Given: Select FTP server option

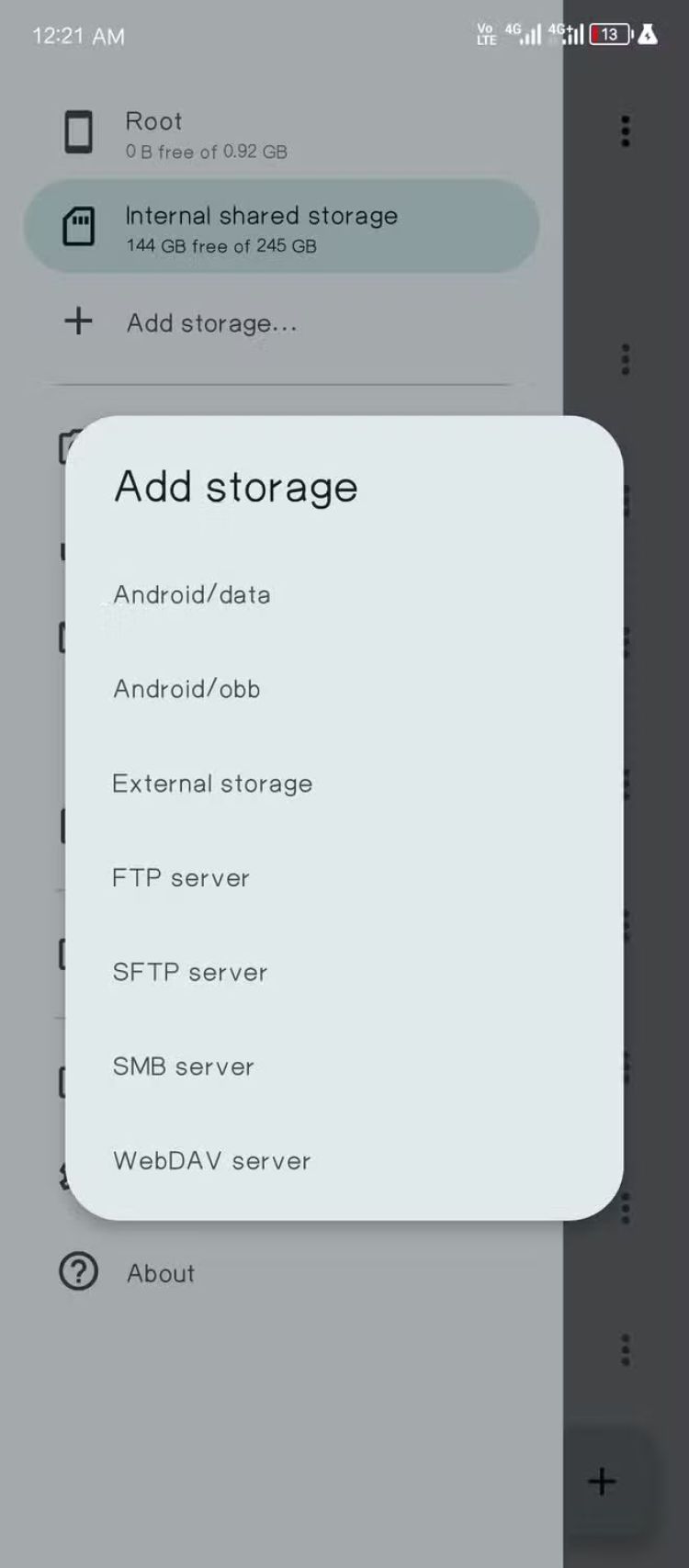Looking at the screenshot, I should click(x=181, y=878).
